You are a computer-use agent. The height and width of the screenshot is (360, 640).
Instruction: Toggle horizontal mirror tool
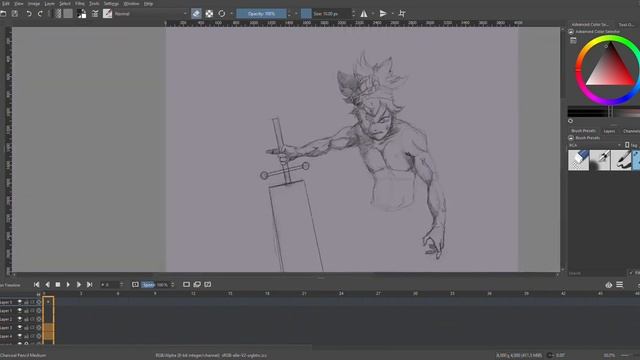coord(364,13)
